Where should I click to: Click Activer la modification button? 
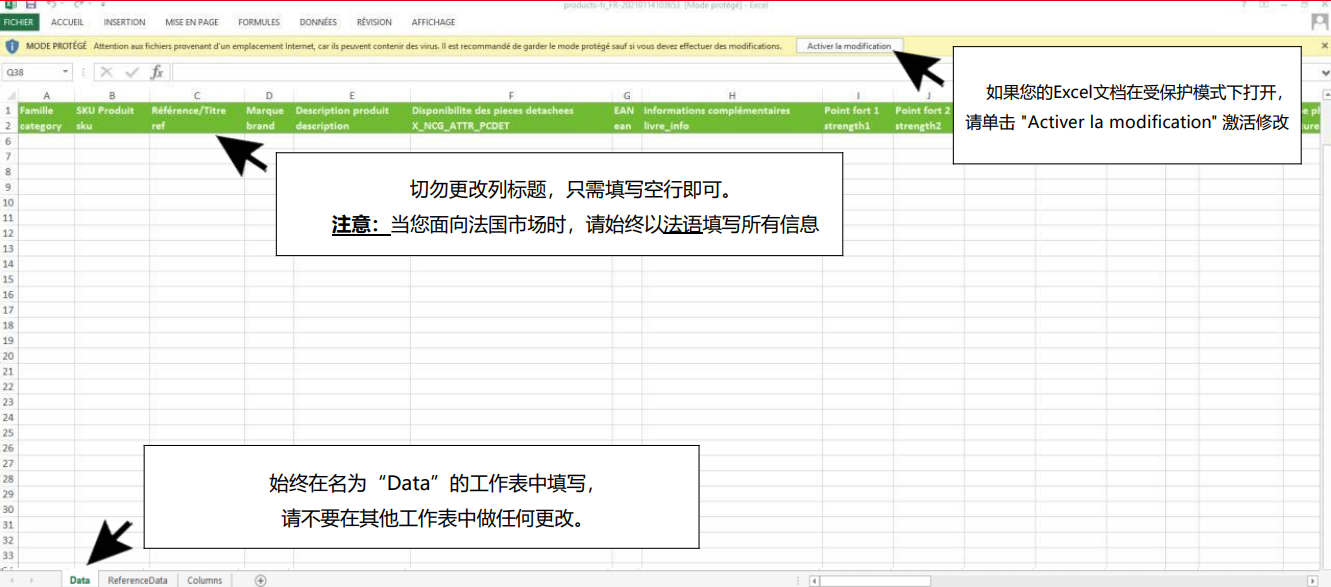[x=849, y=46]
